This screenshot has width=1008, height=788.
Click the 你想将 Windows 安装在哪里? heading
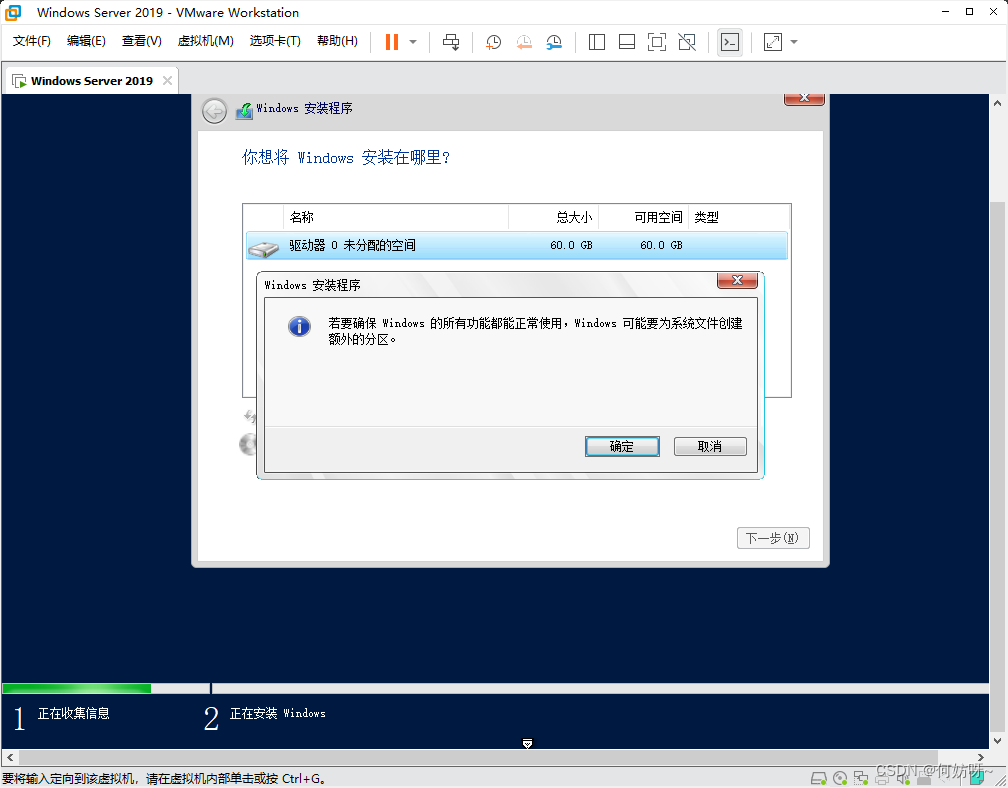pos(346,157)
